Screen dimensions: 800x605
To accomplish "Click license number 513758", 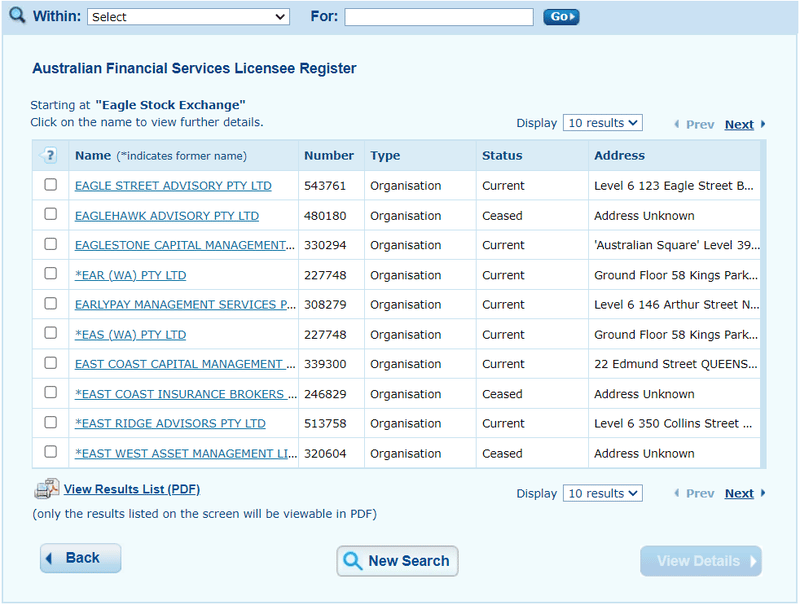I will click(325, 423).
